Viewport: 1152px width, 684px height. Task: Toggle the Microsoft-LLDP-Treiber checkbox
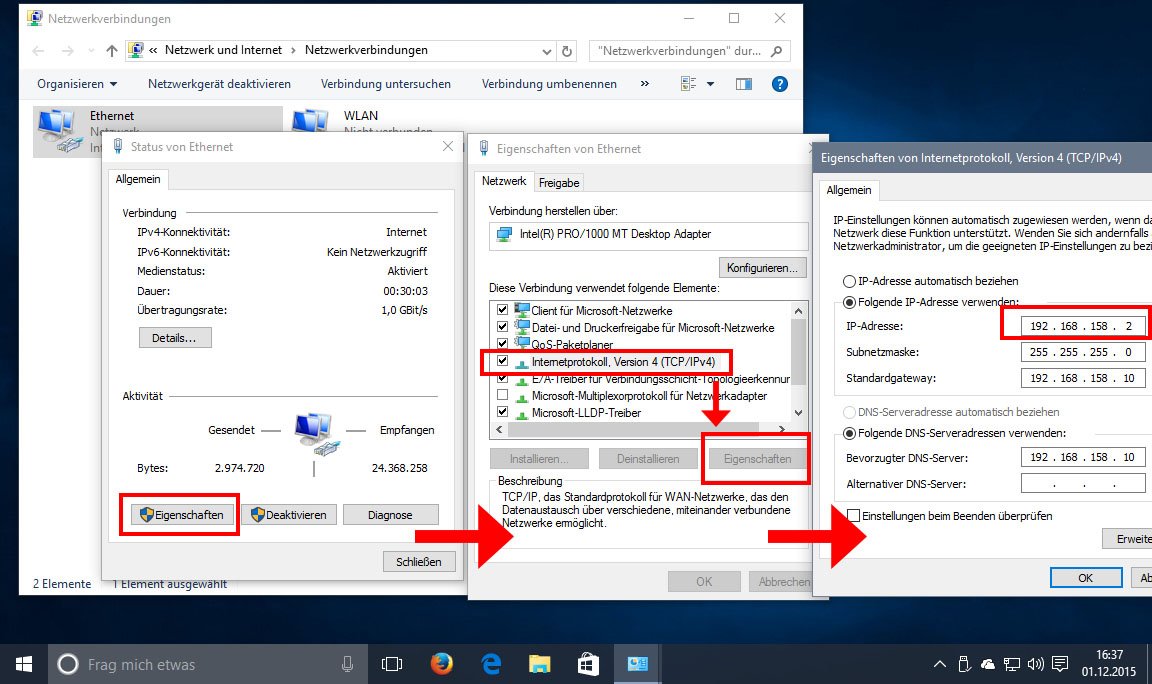pyautogui.click(x=503, y=412)
